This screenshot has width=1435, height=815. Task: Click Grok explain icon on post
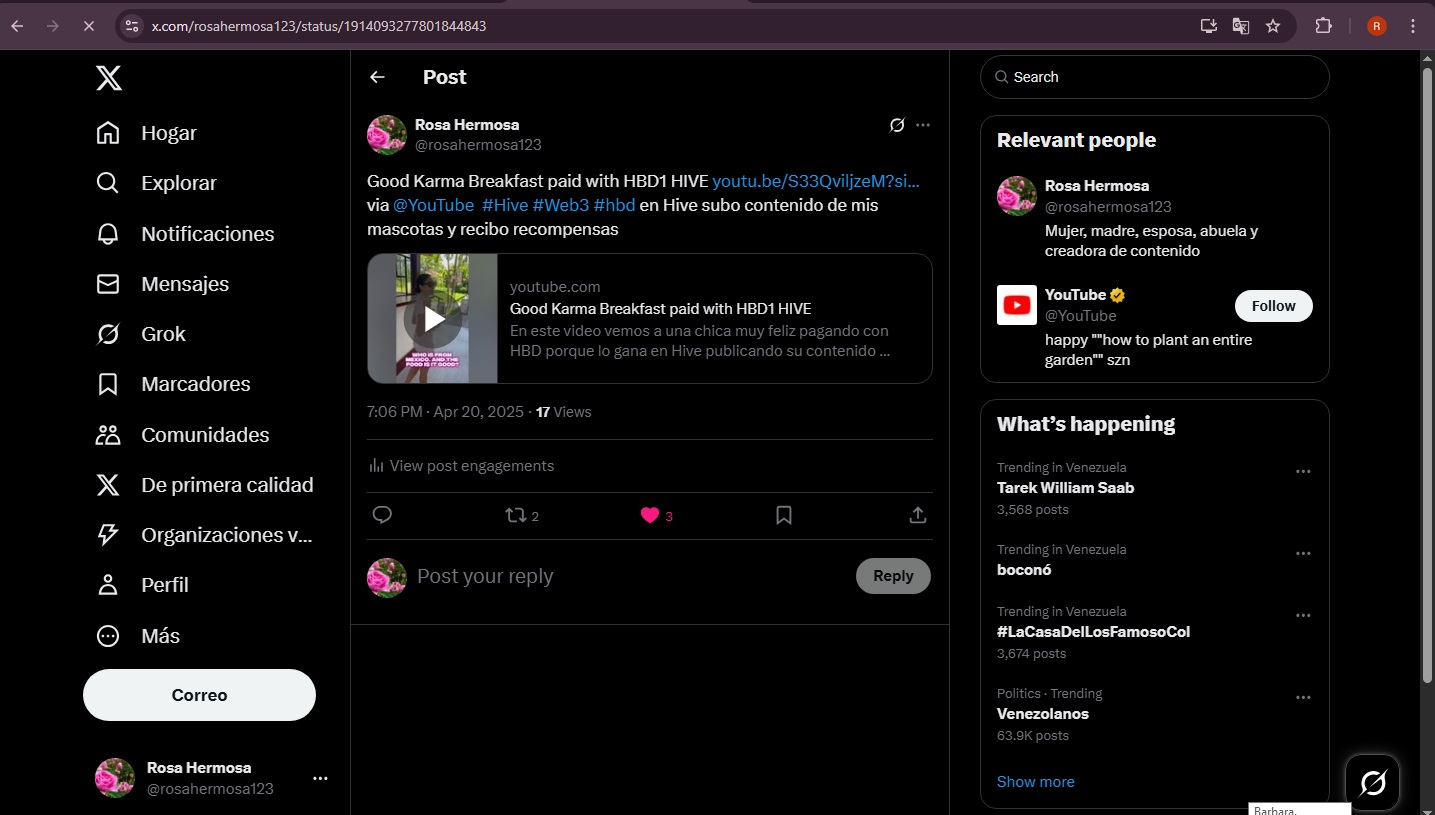pos(897,125)
